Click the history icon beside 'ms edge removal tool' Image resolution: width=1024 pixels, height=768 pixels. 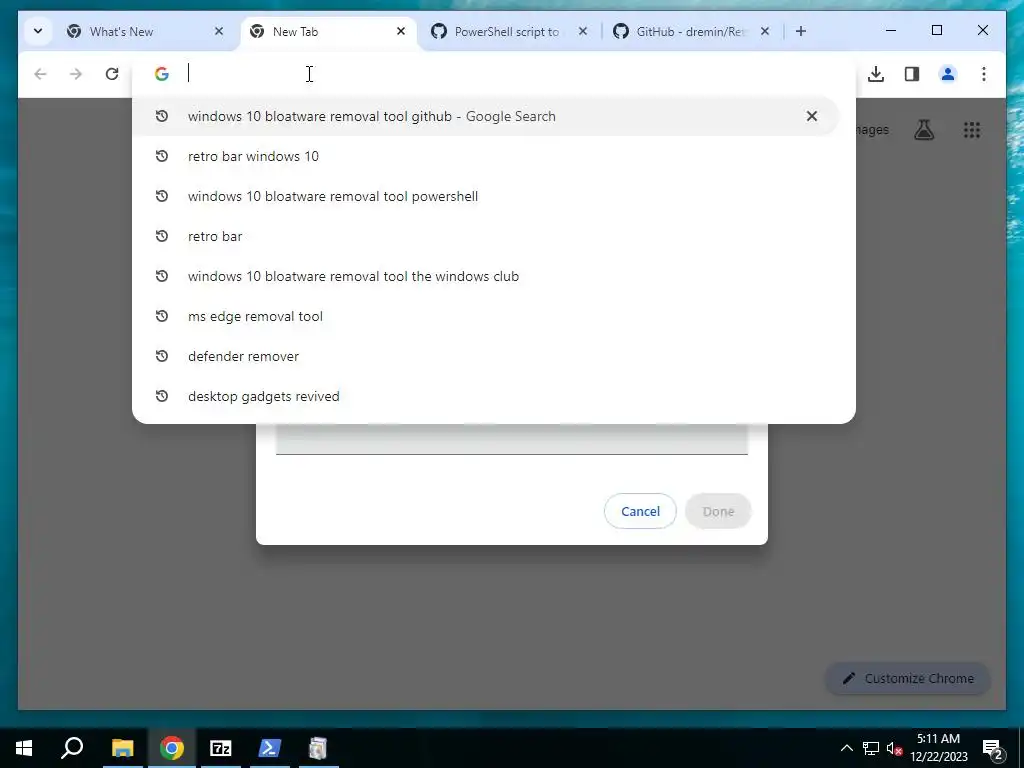tap(162, 316)
